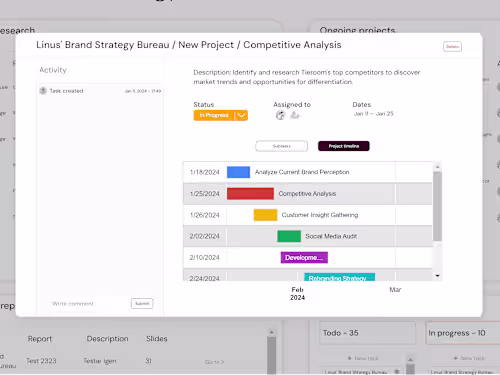Viewport: 500px width, 375px height.
Task: Select the red Competitive Analysis timeline bar
Action: 250,194
